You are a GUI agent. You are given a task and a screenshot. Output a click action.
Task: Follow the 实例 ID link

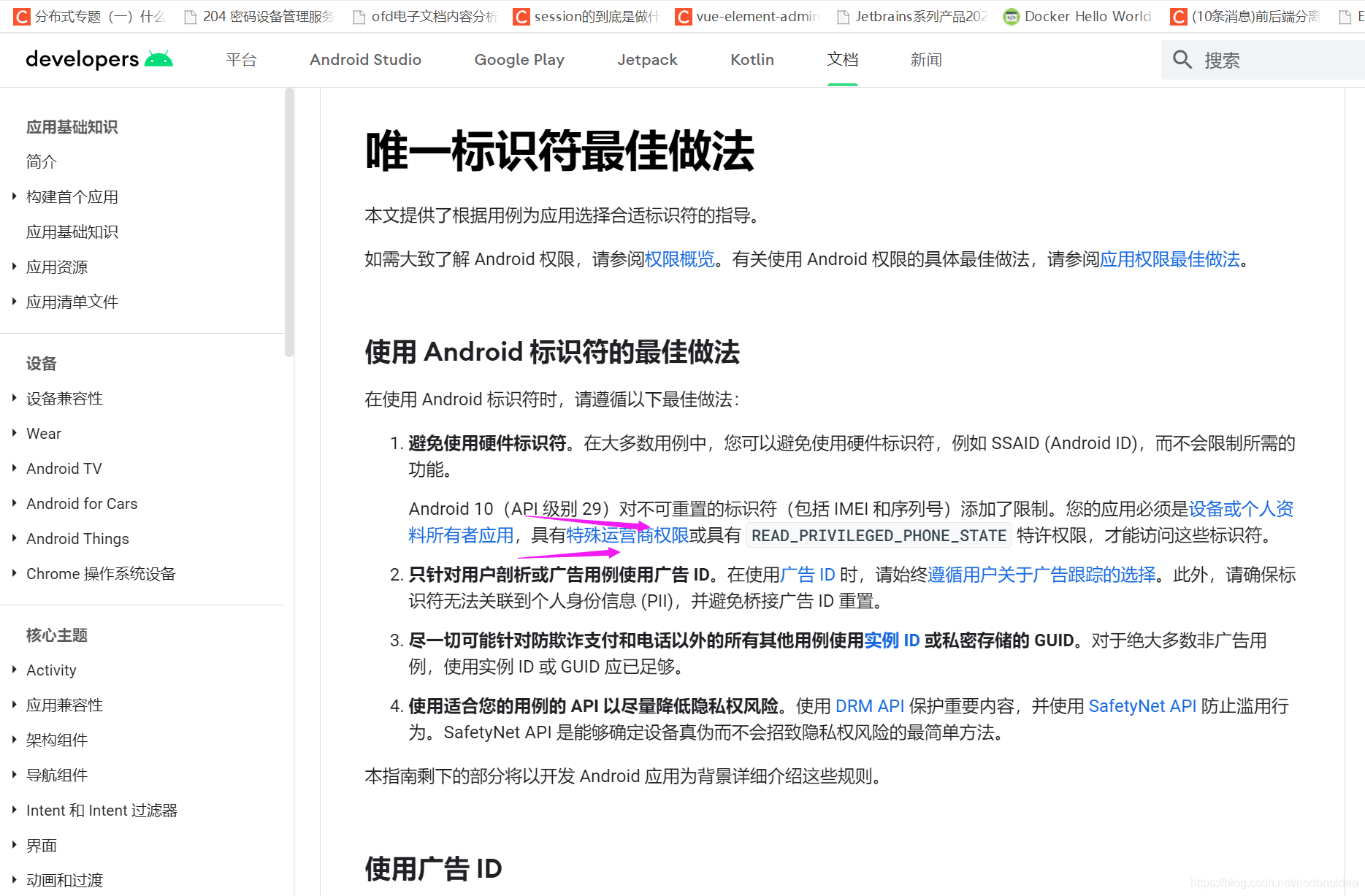coord(892,640)
